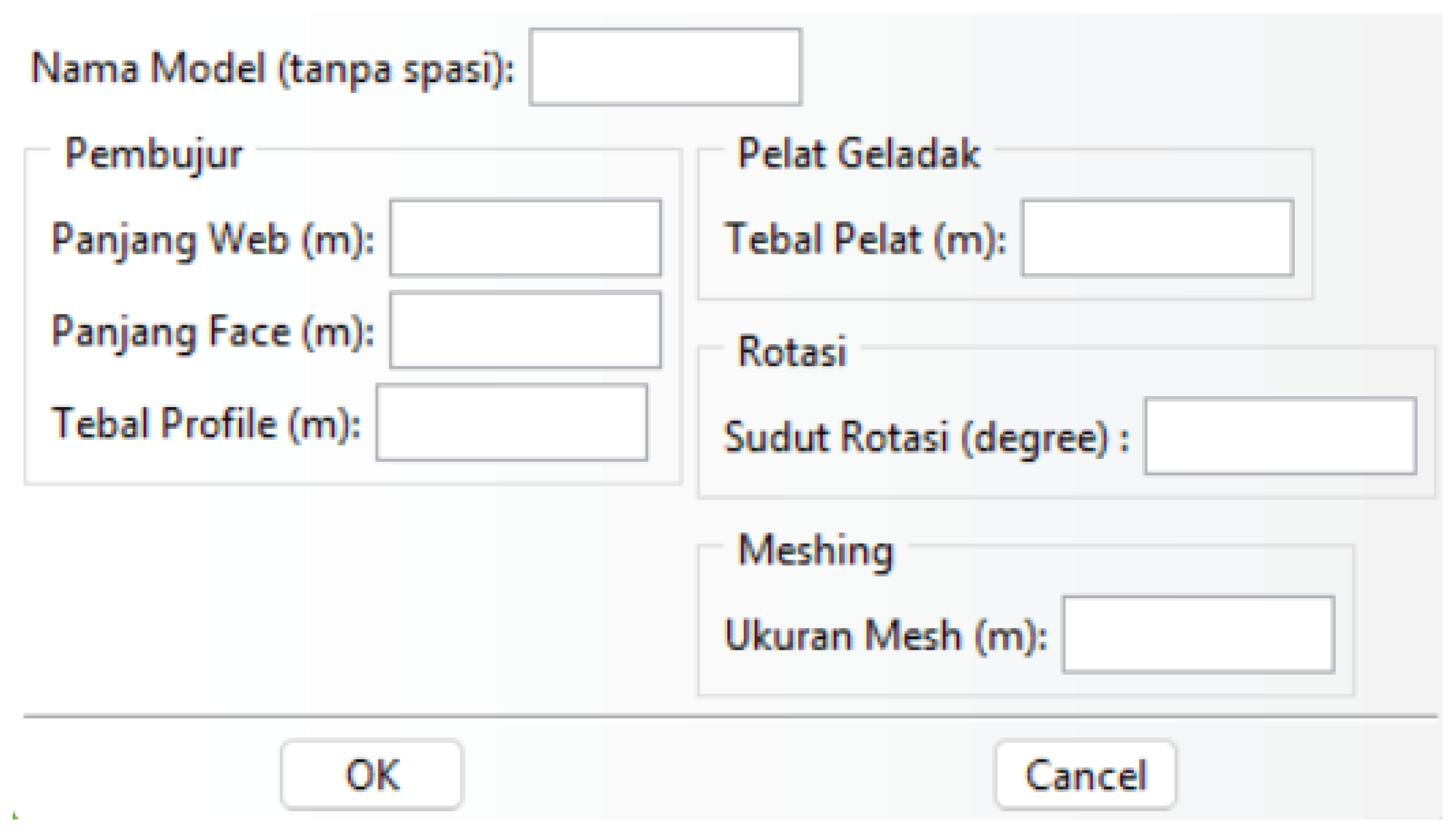The image size is (1456, 836).
Task: Activate the Tebal Pelat text box
Action: coord(1157,238)
